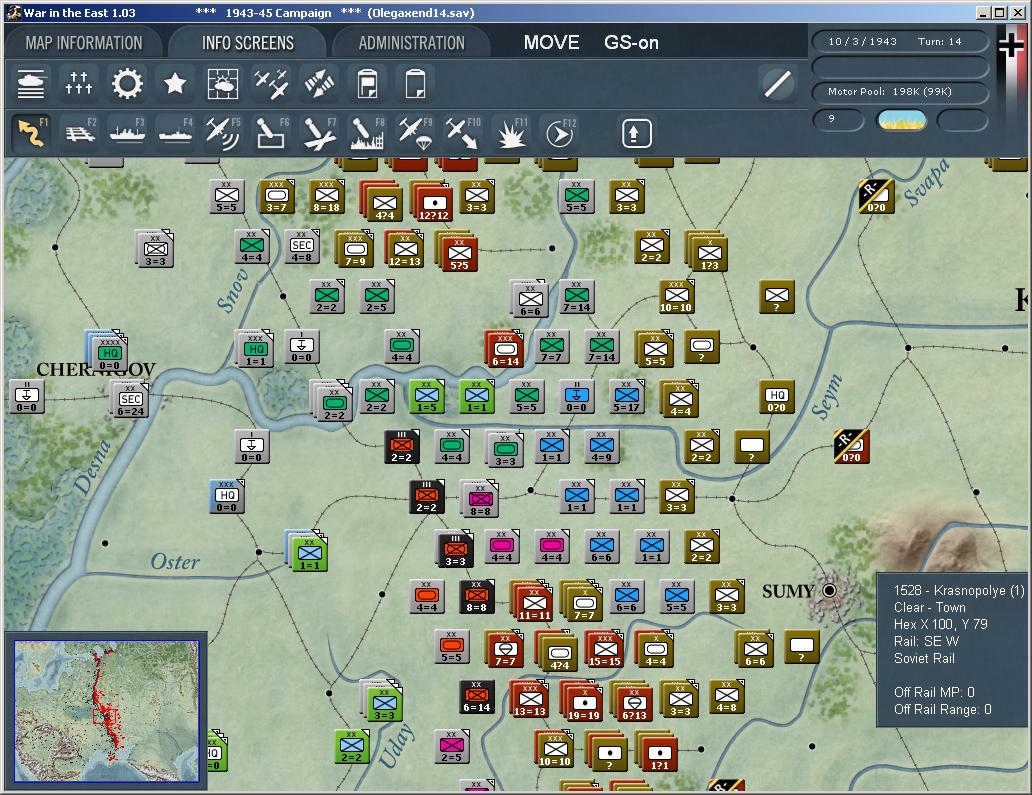Click the Motor Pool 198K readout
Image resolution: width=1032 pixels, height=795 pixels.
tap(890, 91)
